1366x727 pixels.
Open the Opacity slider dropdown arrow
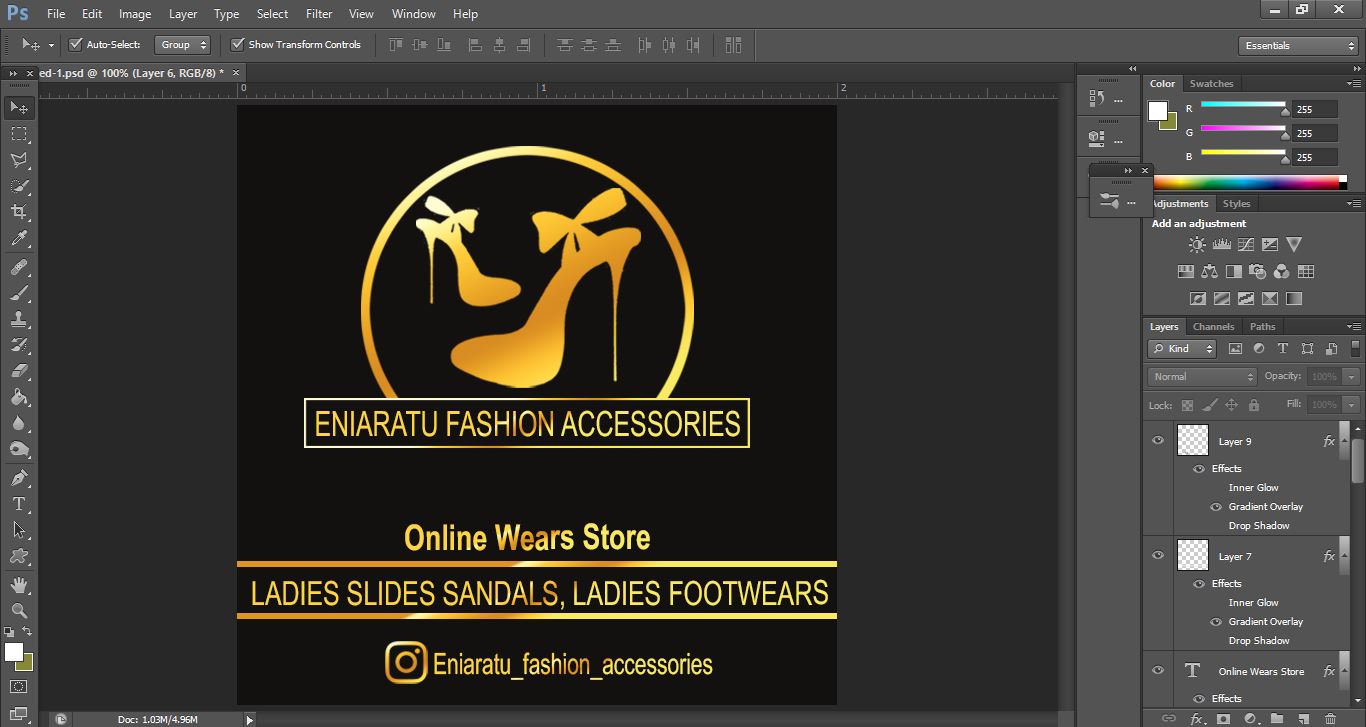coord(1352,377)
